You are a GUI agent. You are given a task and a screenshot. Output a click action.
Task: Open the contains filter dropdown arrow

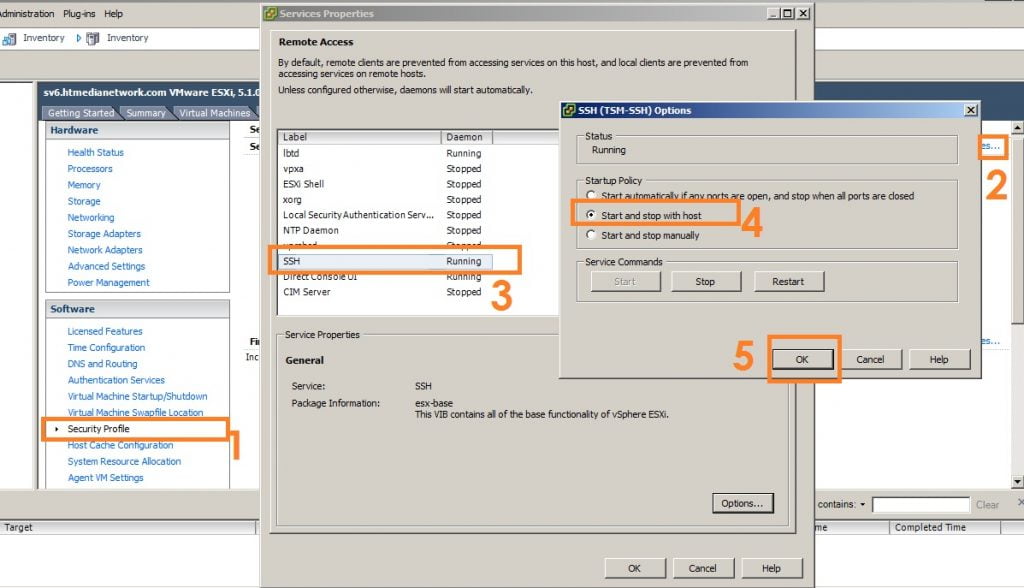tap(863, 504)
